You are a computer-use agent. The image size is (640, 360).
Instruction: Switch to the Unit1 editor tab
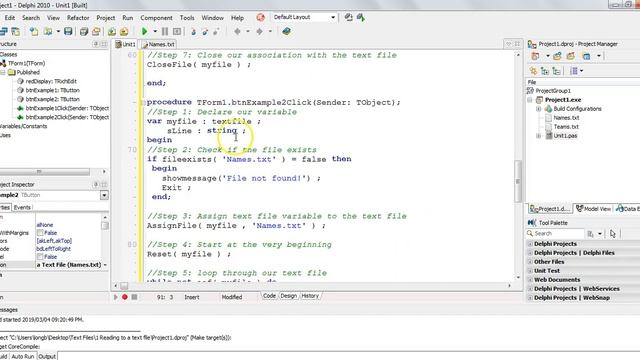[x=125, y=44]
